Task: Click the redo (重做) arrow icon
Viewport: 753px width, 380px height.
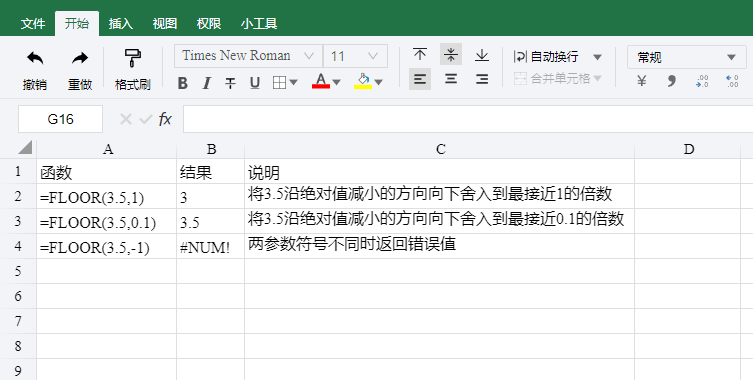Action: [80, 59]
